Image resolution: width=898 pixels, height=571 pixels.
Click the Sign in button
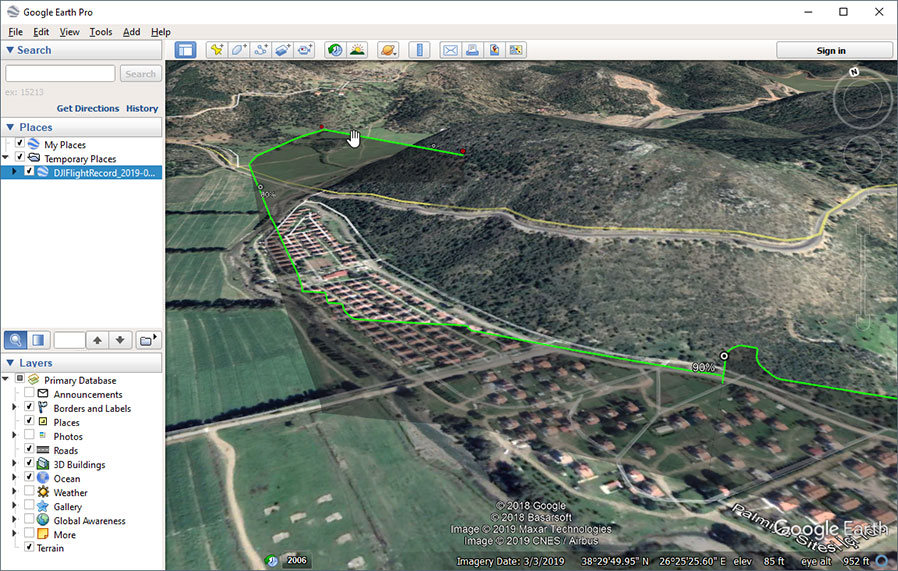(830, 51)
